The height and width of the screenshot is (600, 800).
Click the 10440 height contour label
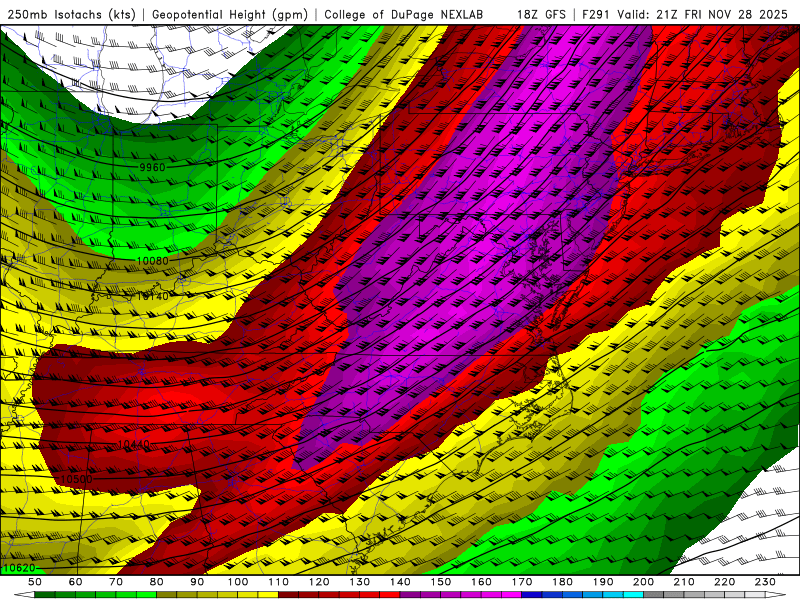(x=134, y=445)
